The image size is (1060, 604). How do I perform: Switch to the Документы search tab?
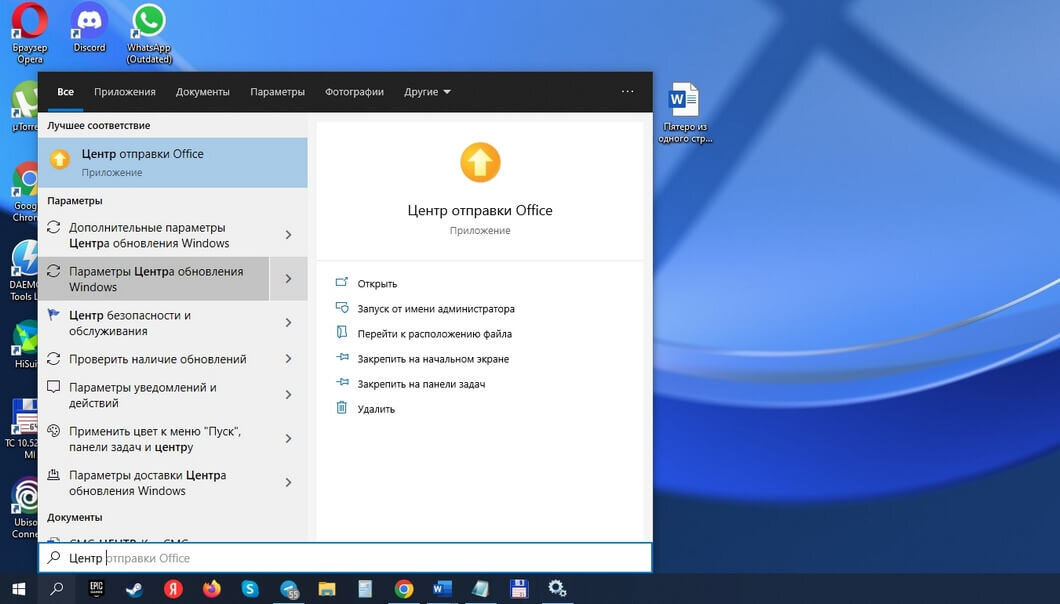click(203, 92)
